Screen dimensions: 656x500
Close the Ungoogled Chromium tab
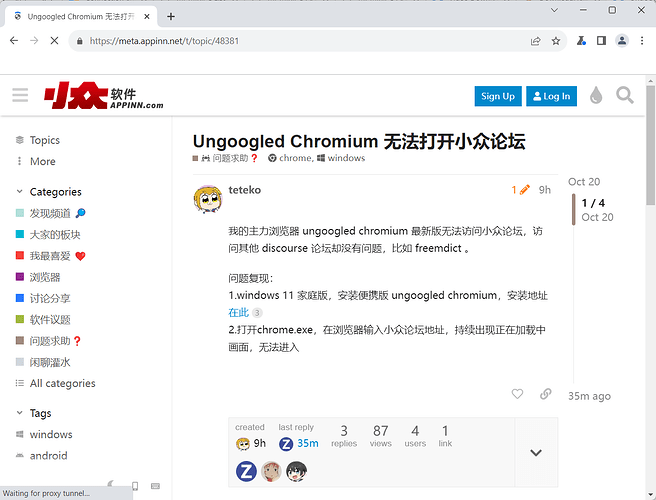point(147,16)
